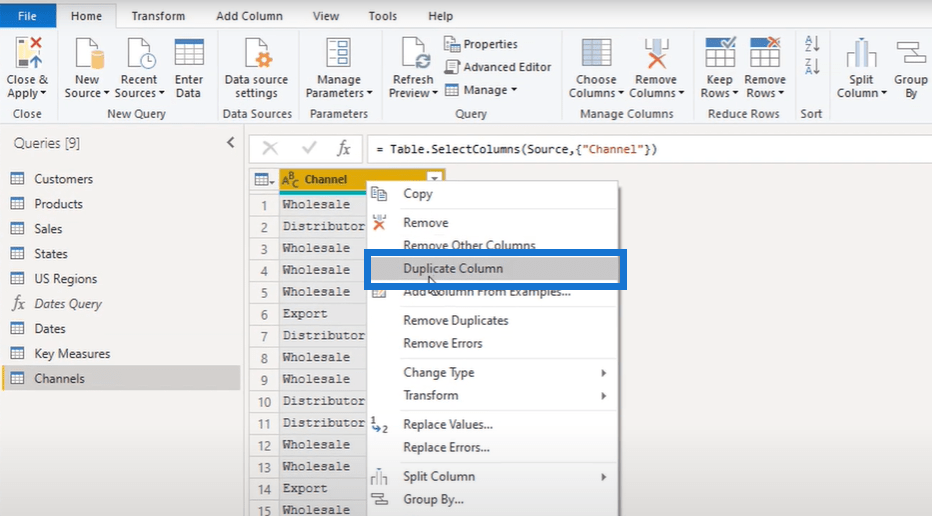Open the Help tab

click(x=440, y=16)
